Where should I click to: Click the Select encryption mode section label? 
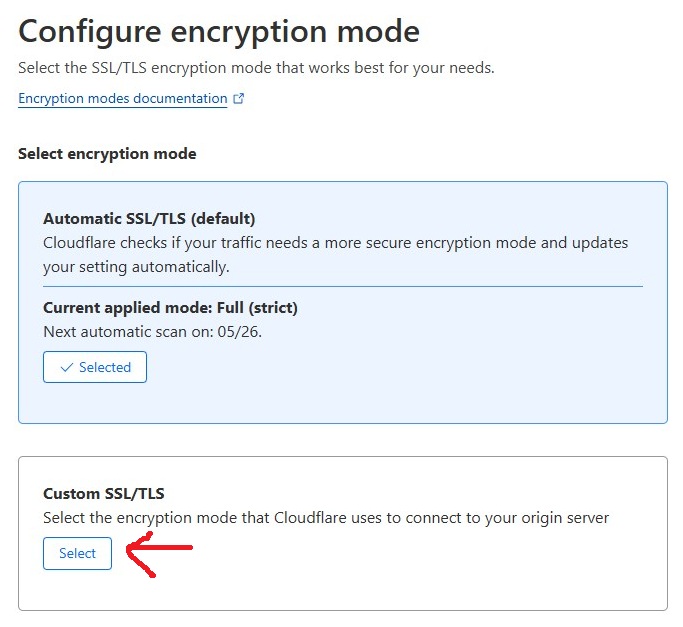[107, 154]
